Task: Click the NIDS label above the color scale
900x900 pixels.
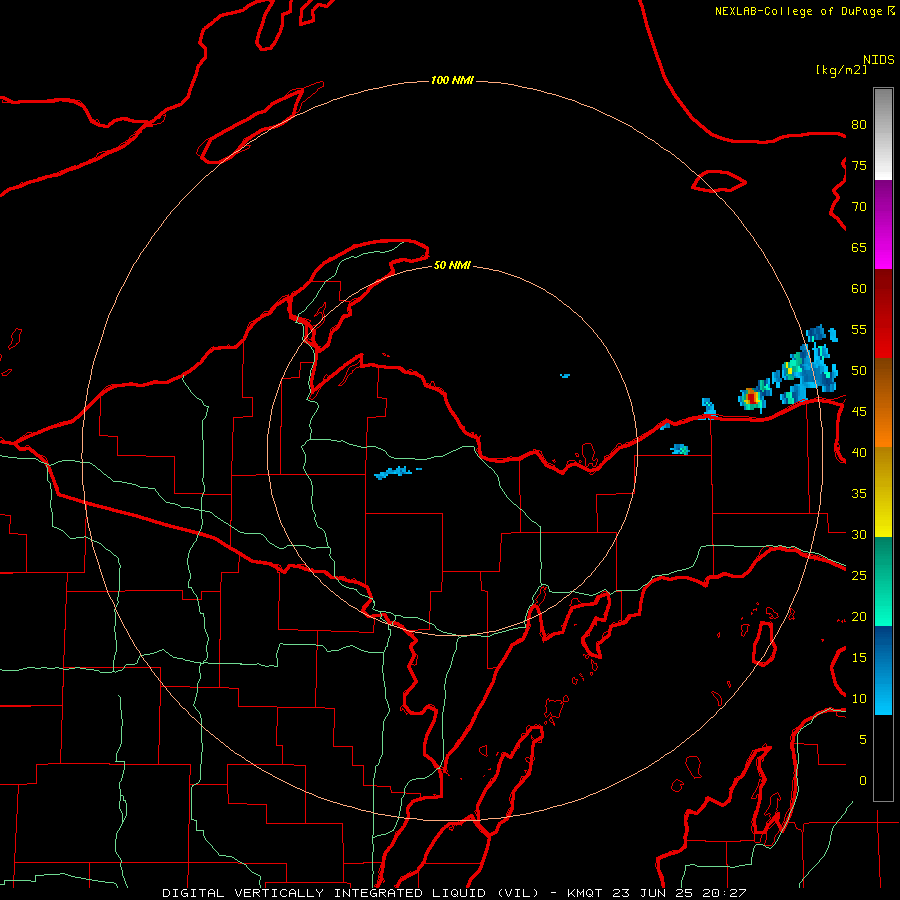Action: click(x=879, y=60)
